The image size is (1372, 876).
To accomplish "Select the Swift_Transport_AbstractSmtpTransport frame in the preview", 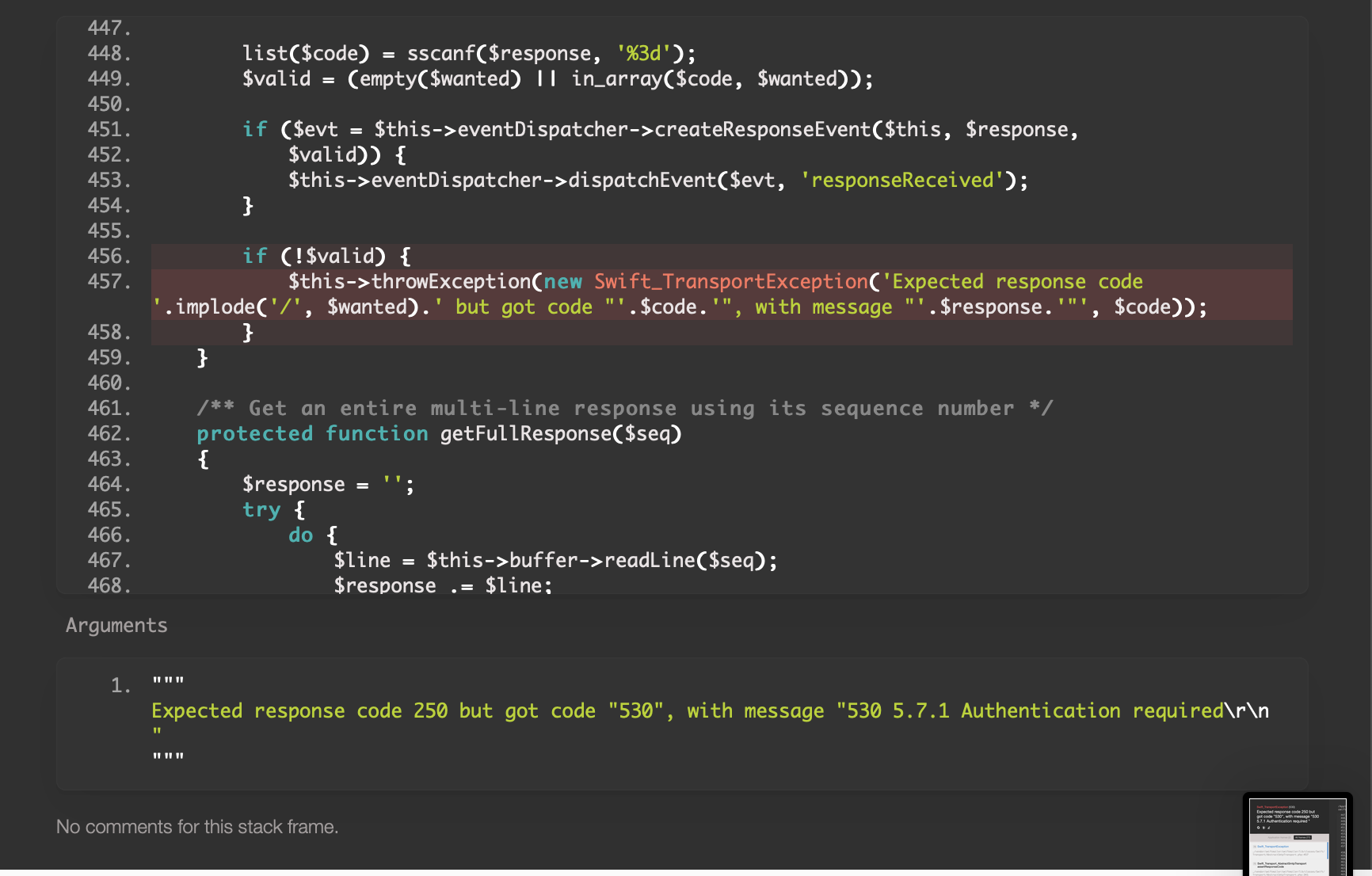I will coord(1282,864).
